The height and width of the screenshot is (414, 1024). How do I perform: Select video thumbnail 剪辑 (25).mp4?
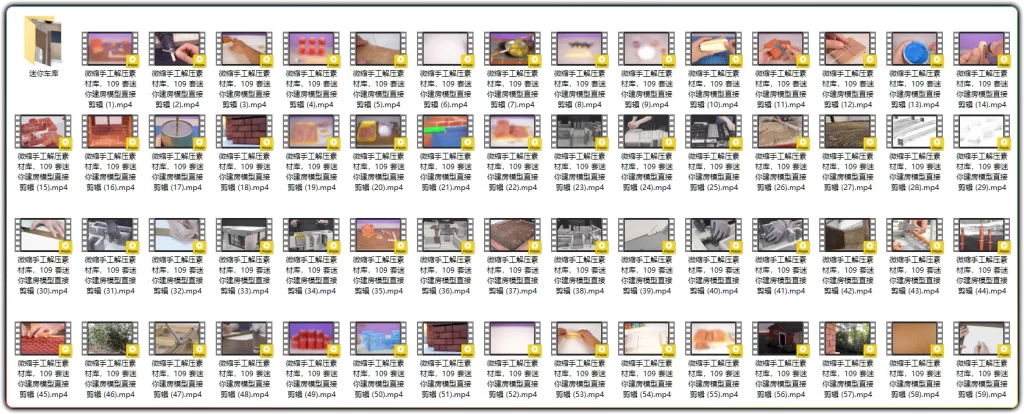(x=714, y=132)
